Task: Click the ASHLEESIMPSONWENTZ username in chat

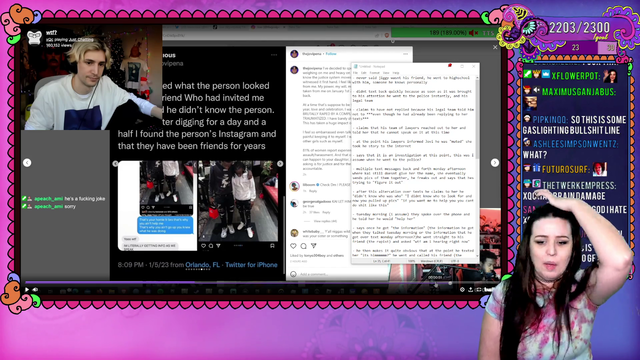Action: coord(576,144)
